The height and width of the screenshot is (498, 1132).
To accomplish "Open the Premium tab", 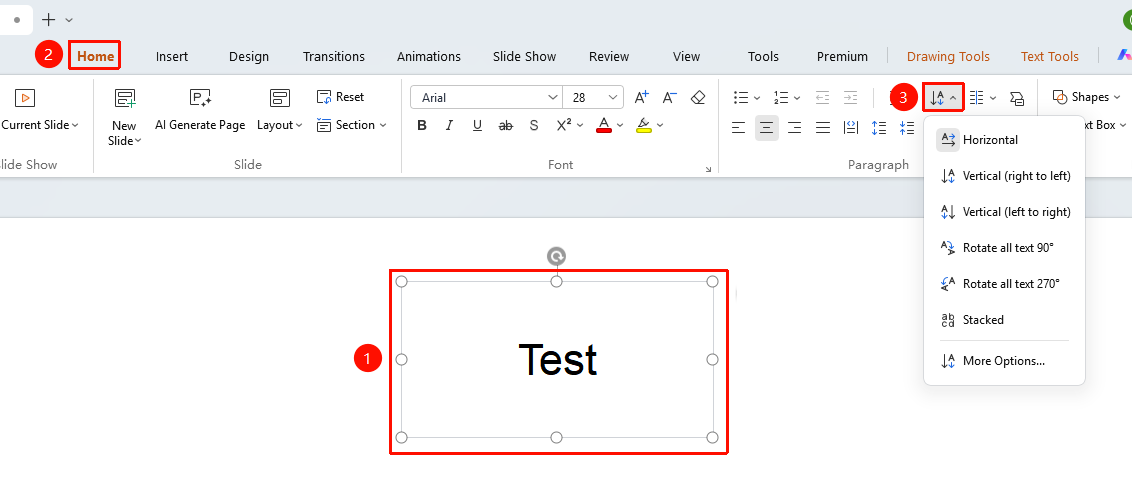I will (x=842, y=56).
